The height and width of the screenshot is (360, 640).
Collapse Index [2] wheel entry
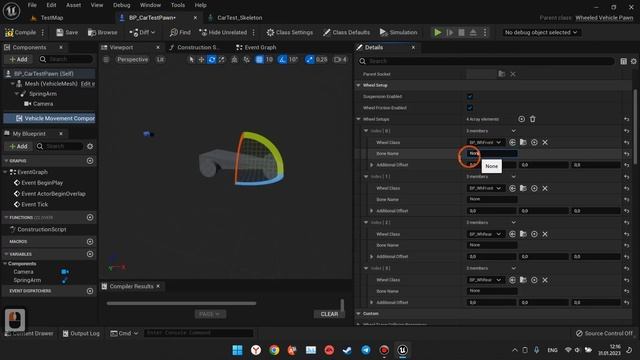366,222
